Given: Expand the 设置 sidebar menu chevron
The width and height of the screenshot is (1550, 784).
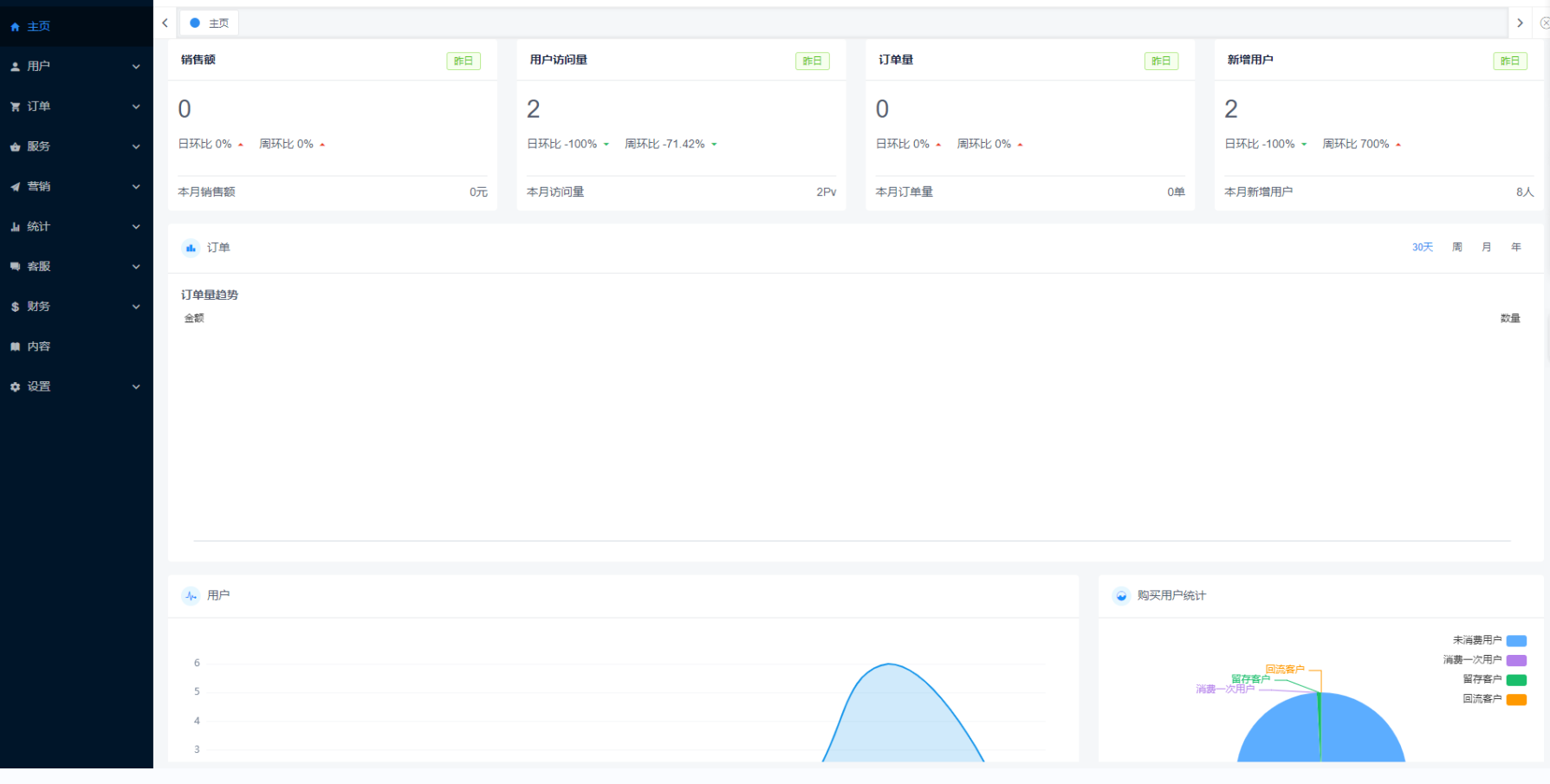Looking at the screenshot, I should 136,387.
